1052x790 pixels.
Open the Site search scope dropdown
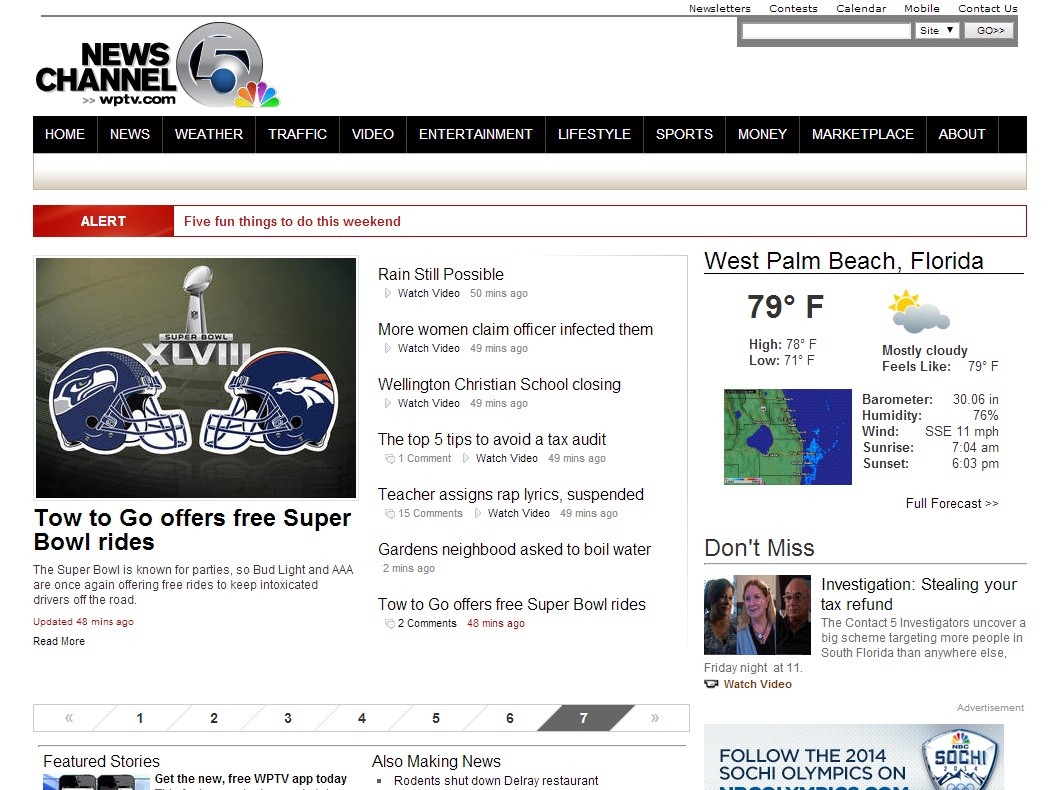pos(937,30)
